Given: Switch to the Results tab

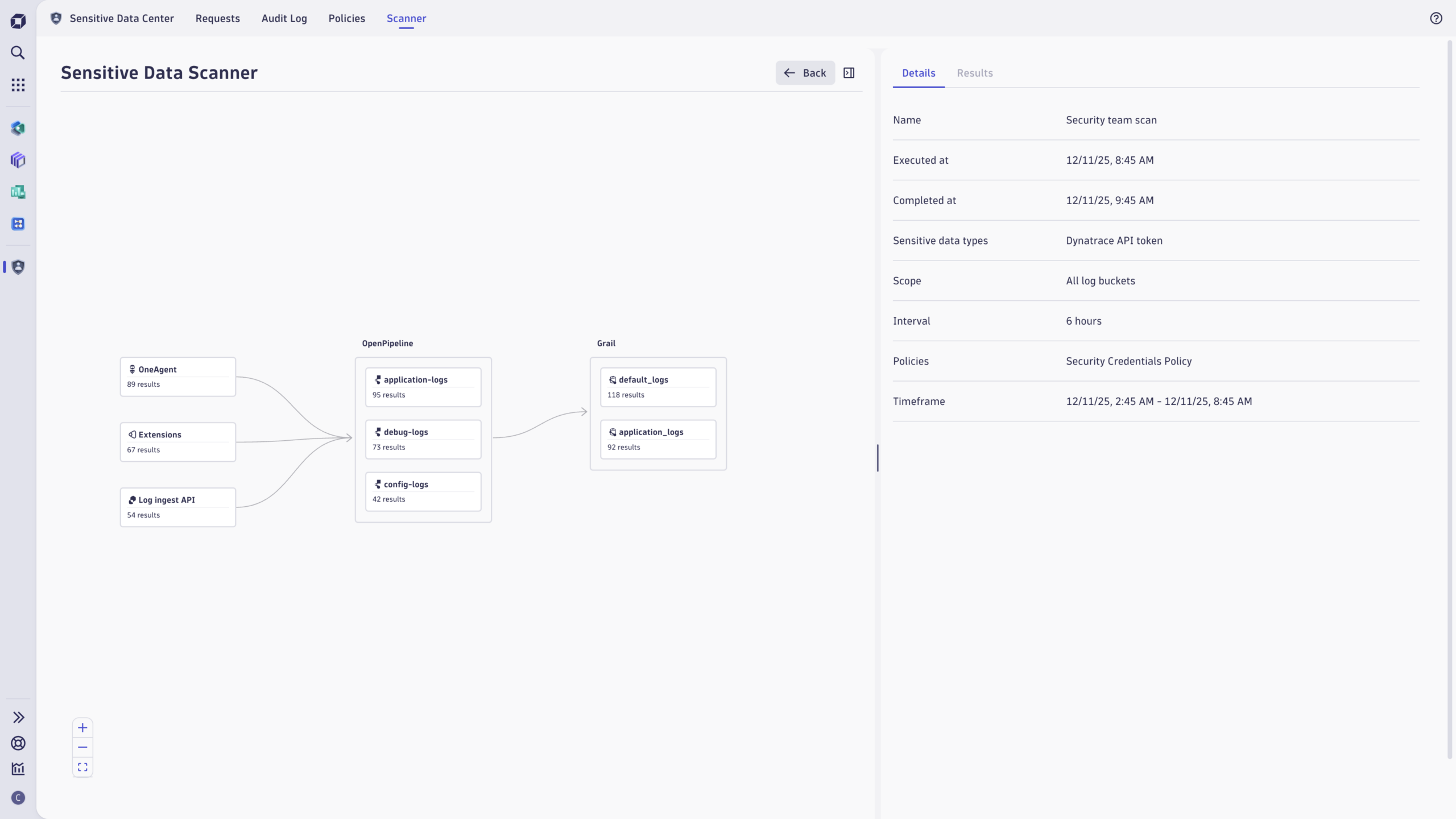Looking at the screenshot, I should (975, 73).
